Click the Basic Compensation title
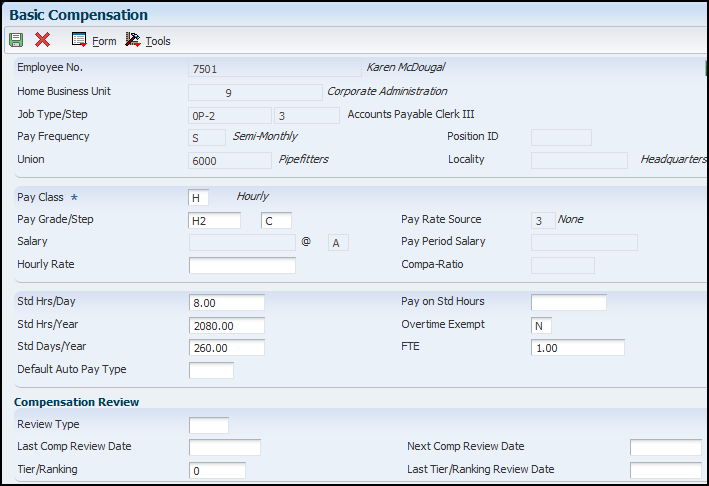The width and height of the screenshot is (709, 486). coord(79,15)
